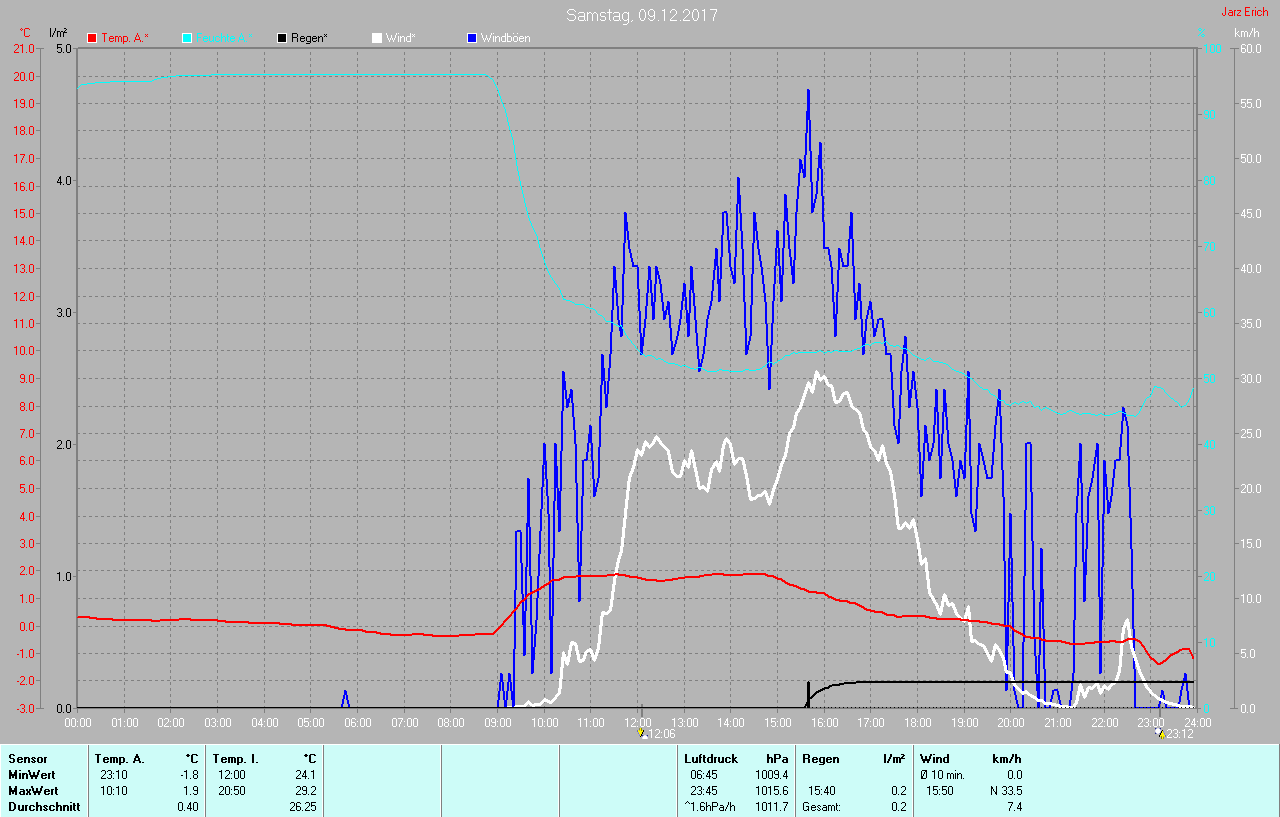Screen dimensions: 1280x817
Task: Click the black Regen legend square
Action: click(x=282, y=38)
